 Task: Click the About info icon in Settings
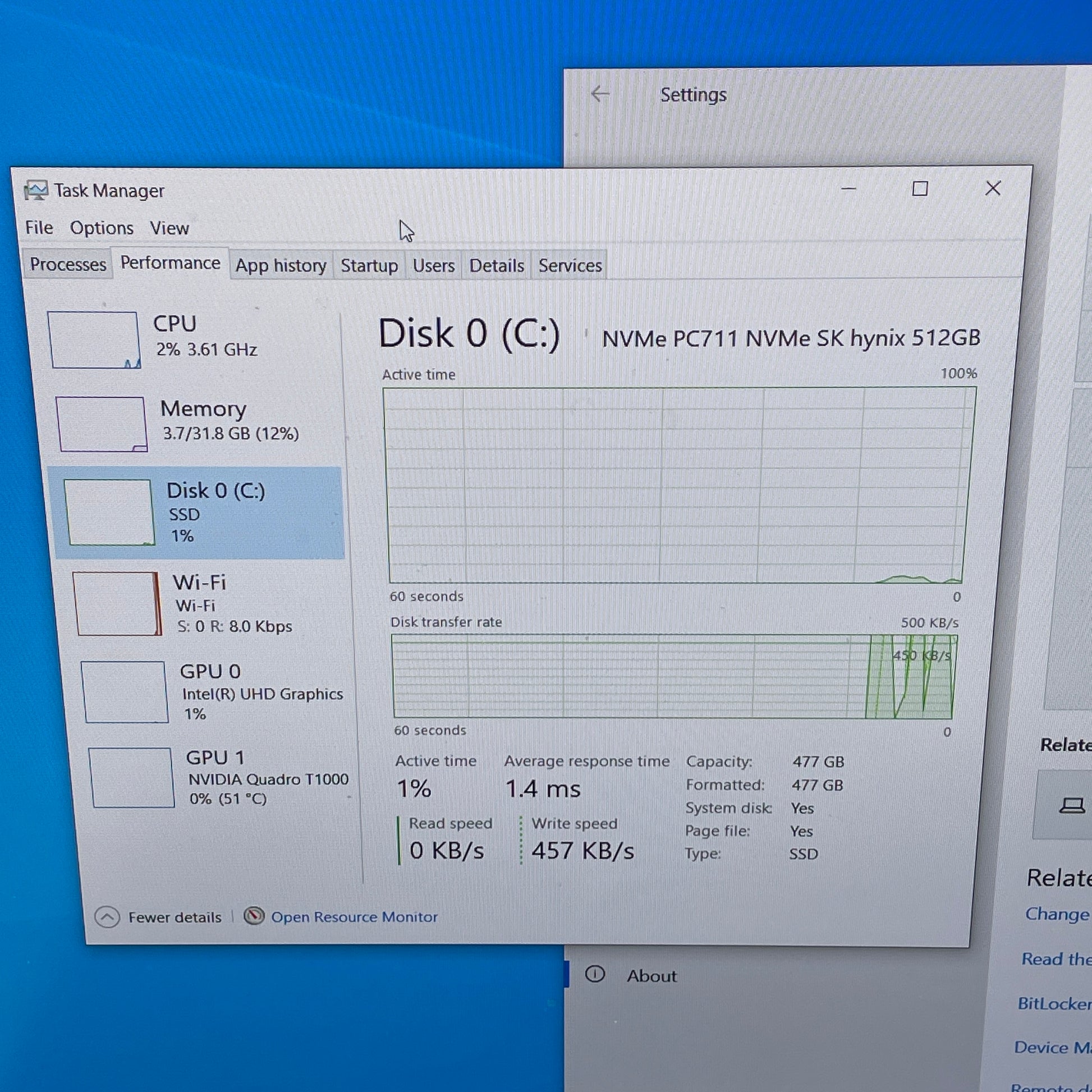click(595, 974)
